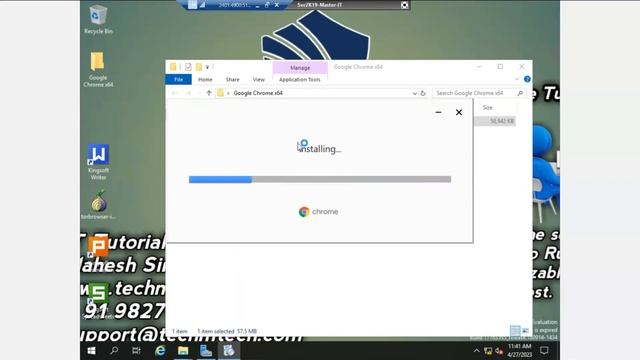
Task: Click the Chrome install progress bar
Action: pyautogui.click(x=320, y=179)
